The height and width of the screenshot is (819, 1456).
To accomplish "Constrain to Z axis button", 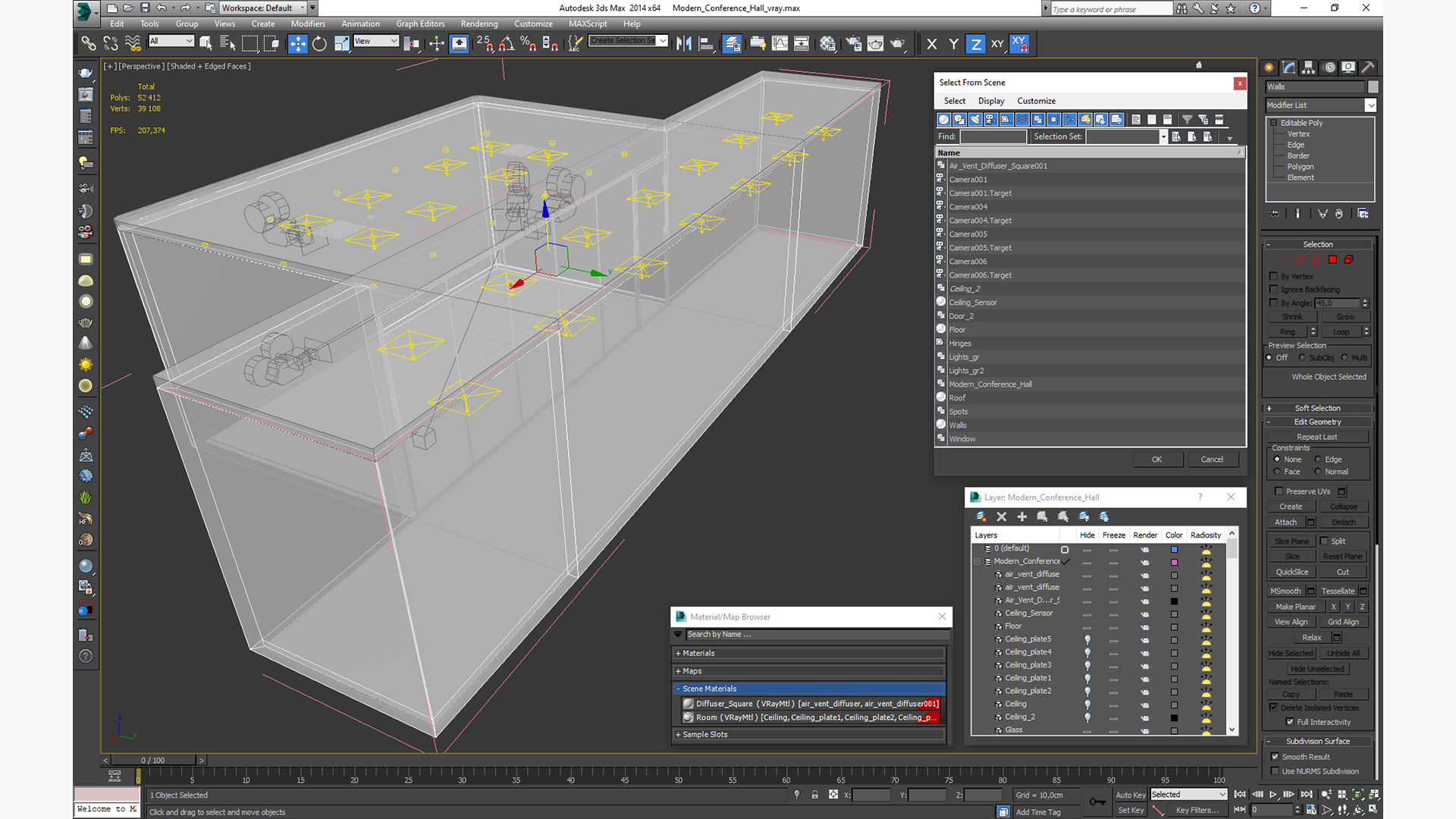I will pos(976,44).
